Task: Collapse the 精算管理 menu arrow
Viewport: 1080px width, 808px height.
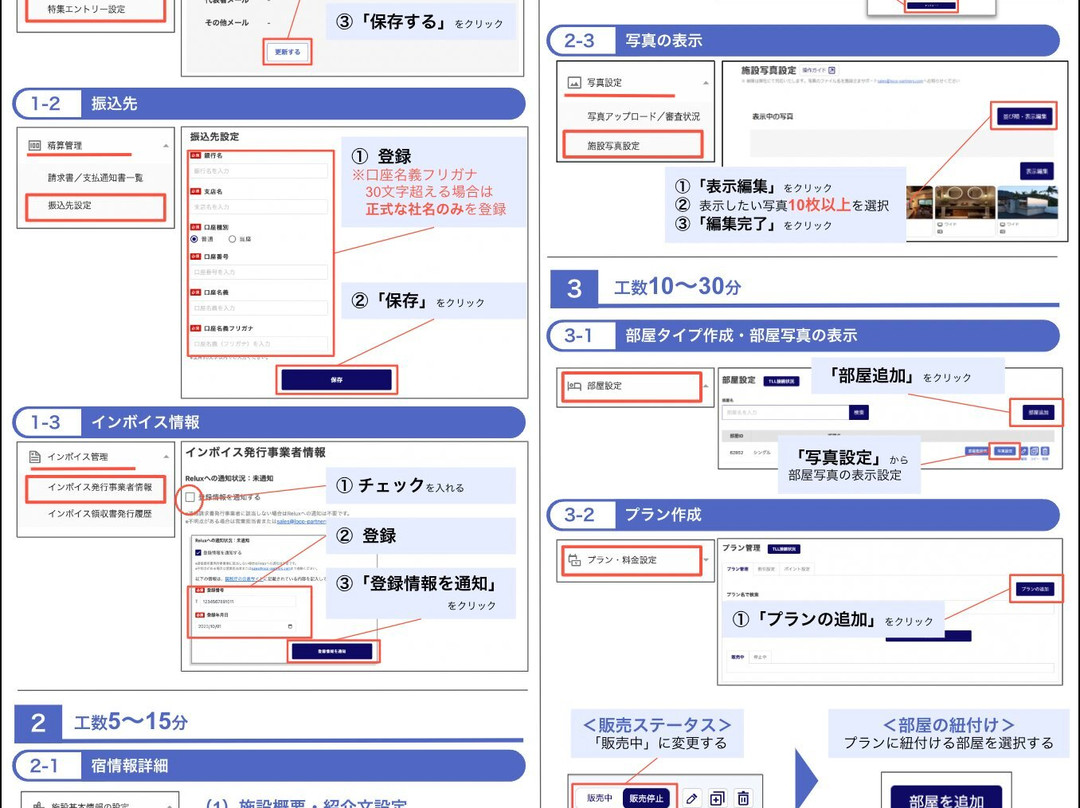Action: click(165, 146)
